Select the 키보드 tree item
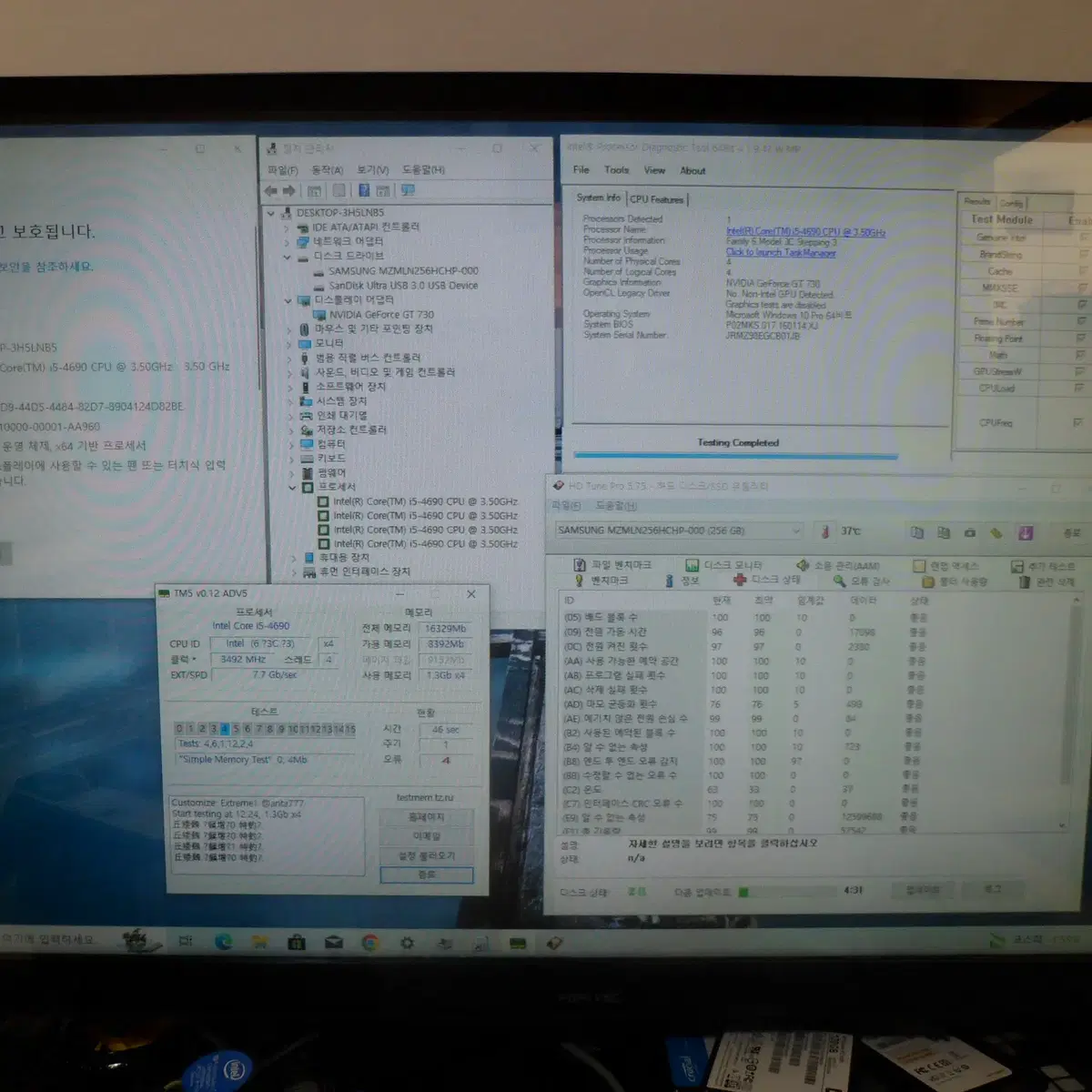This screenshot has height=1092, width=1092. (331, 459)
